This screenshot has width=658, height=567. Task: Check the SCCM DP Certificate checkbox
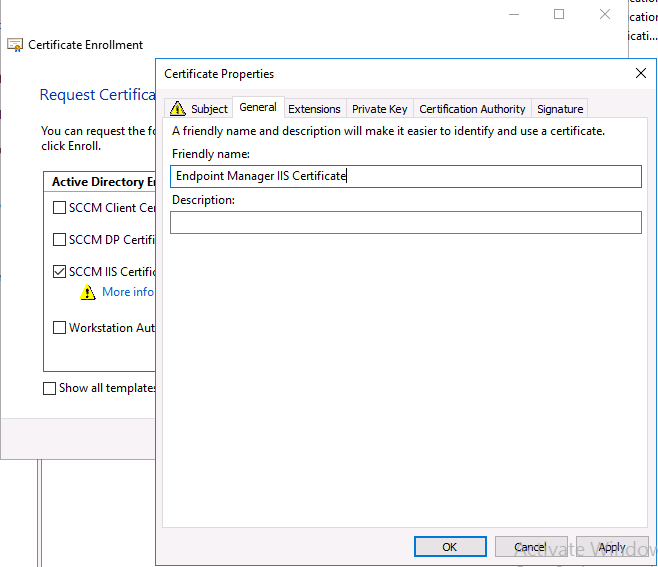click(59, 240)
